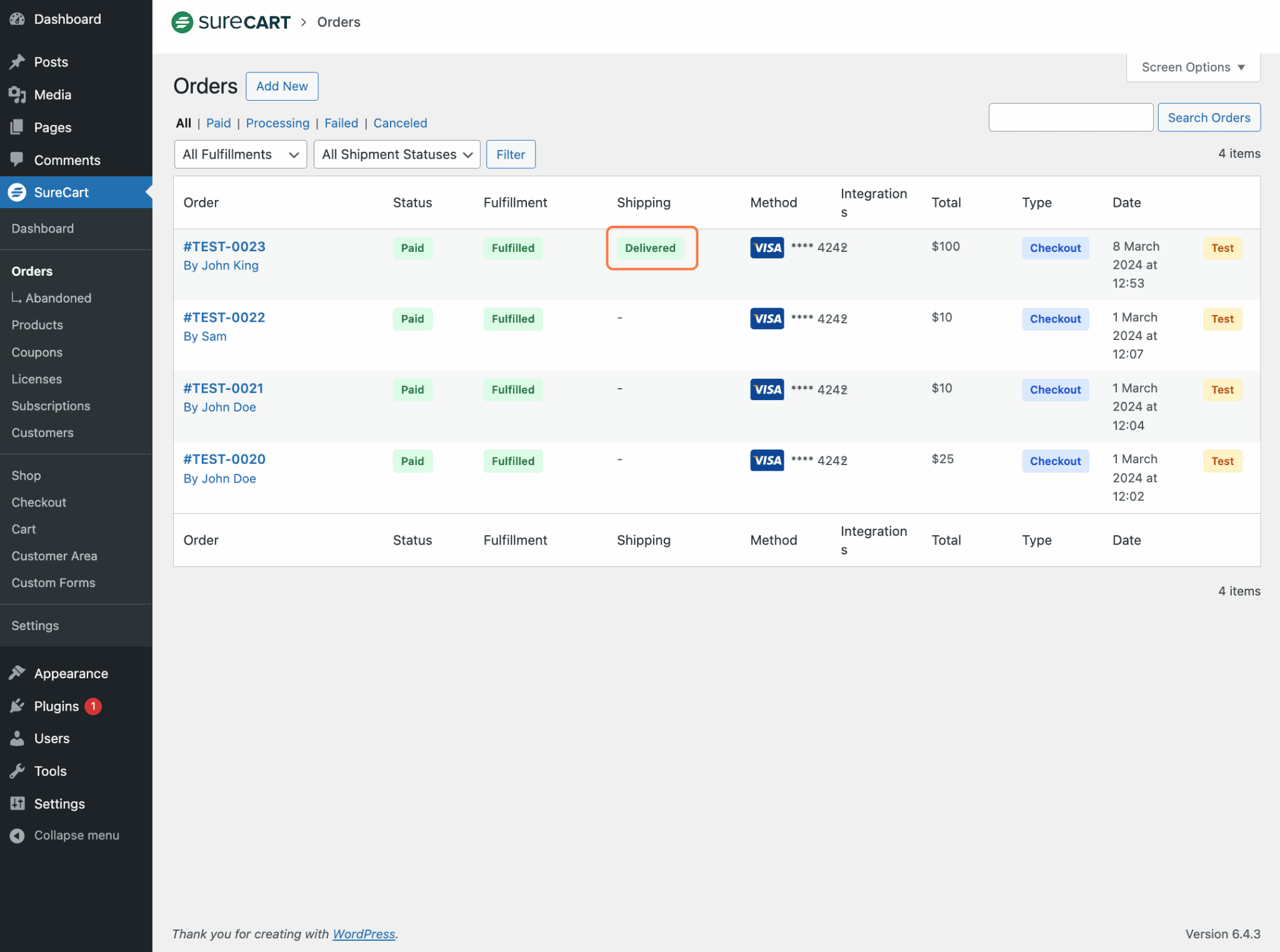Open the All Fulfillments dropdown
The width and height of the screenshot is (1280, 952).
(240, 154)
